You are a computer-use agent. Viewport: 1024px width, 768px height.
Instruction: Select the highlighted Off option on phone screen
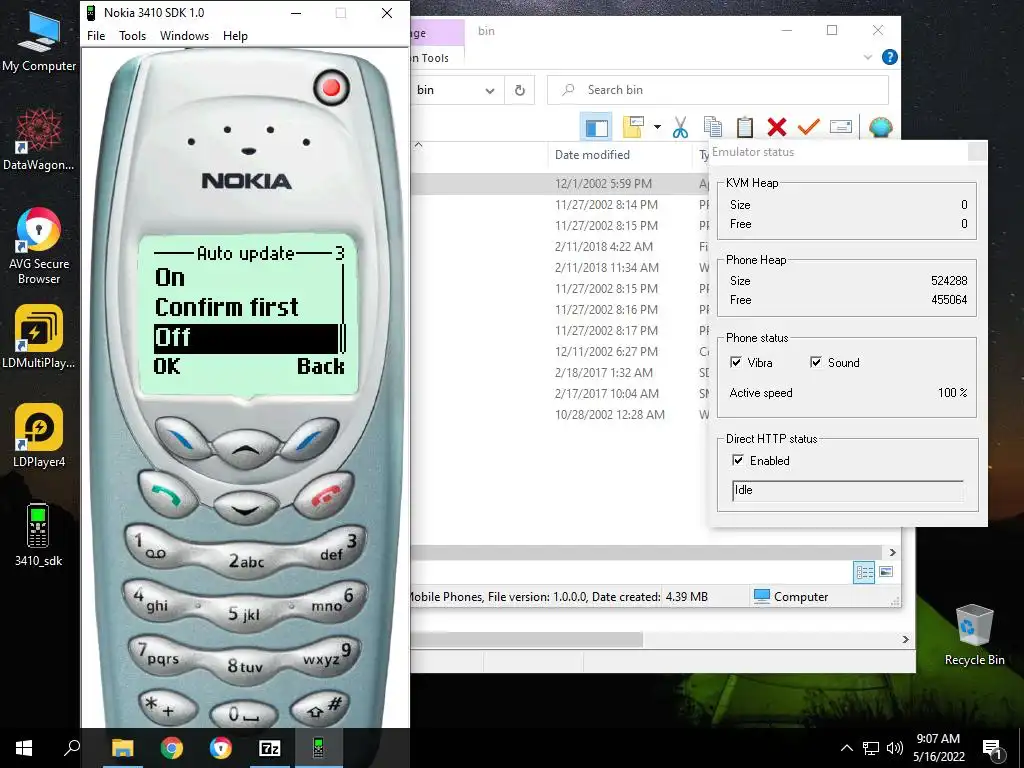(246, 338)
